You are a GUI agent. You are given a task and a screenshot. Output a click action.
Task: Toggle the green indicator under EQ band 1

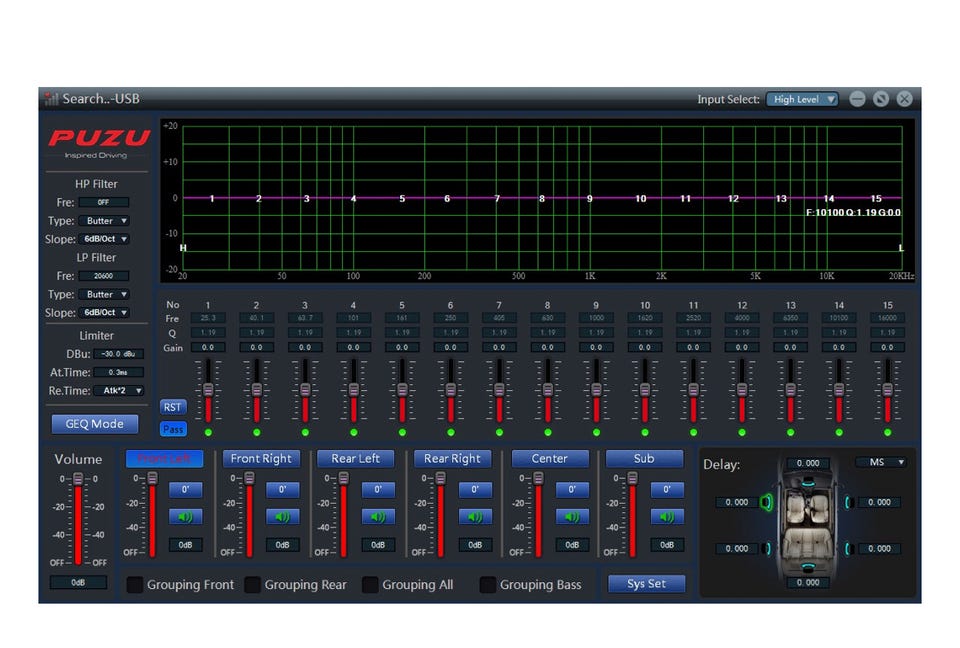[208, 433]
